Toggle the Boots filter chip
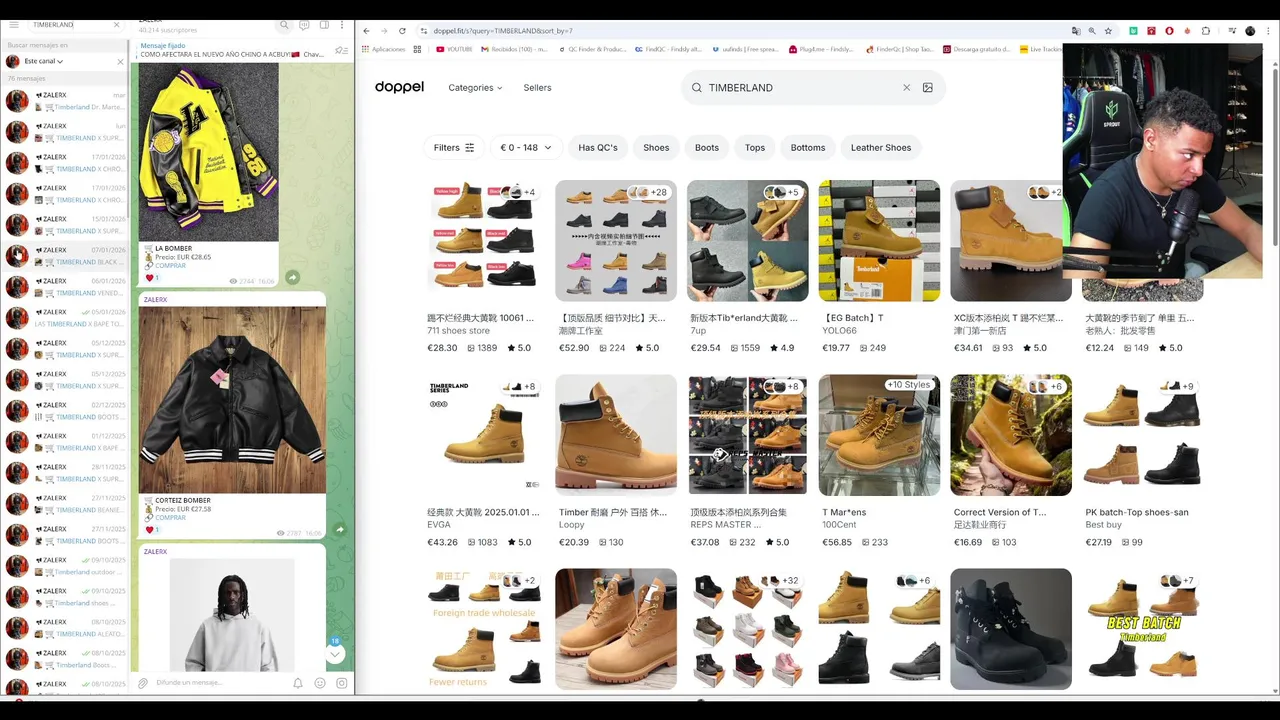1280x720 pixels. click(707, 147)
